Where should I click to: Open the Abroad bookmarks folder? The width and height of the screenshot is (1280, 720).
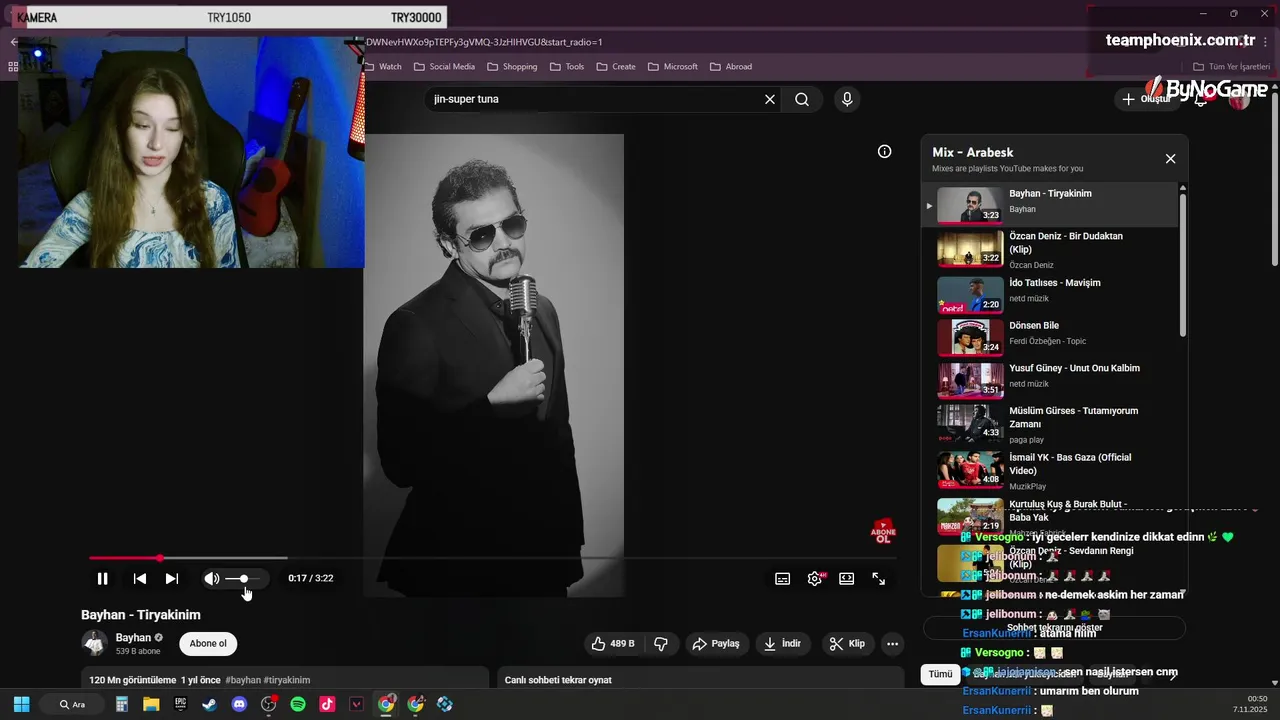[731, 66]
